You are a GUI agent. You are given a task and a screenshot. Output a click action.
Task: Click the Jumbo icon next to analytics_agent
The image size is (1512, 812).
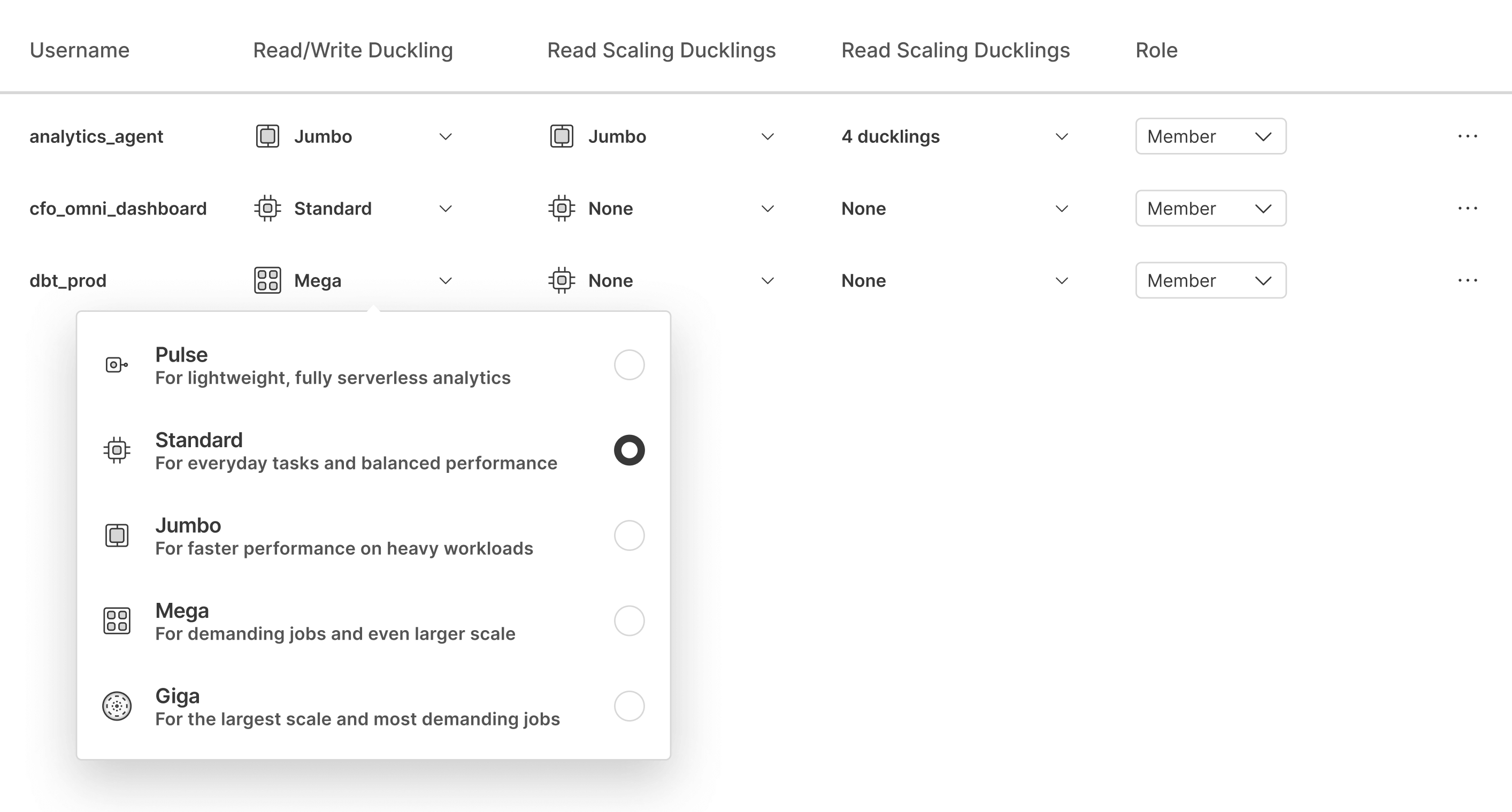pos(267,136)
